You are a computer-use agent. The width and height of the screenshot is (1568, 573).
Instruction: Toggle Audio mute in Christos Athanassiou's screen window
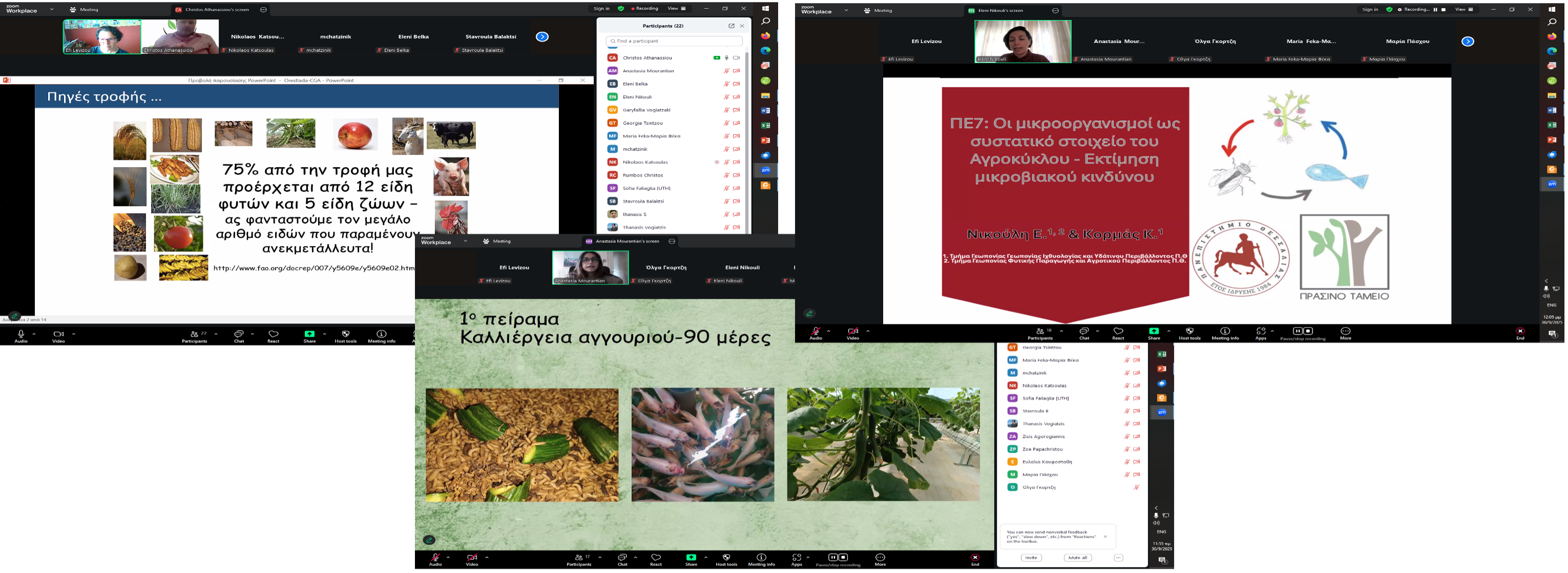[20, 336]
